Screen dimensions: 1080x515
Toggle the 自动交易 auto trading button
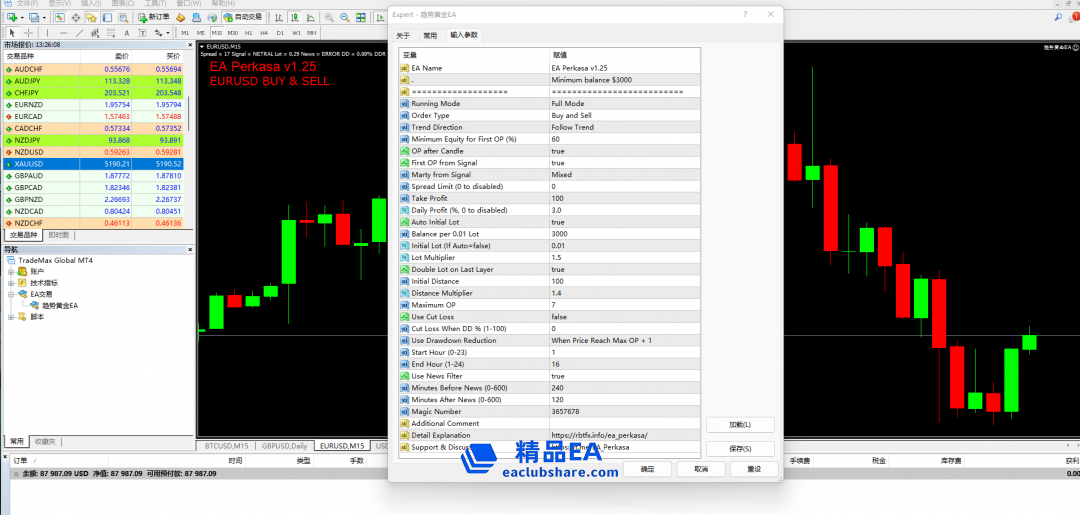coord(241,18)
